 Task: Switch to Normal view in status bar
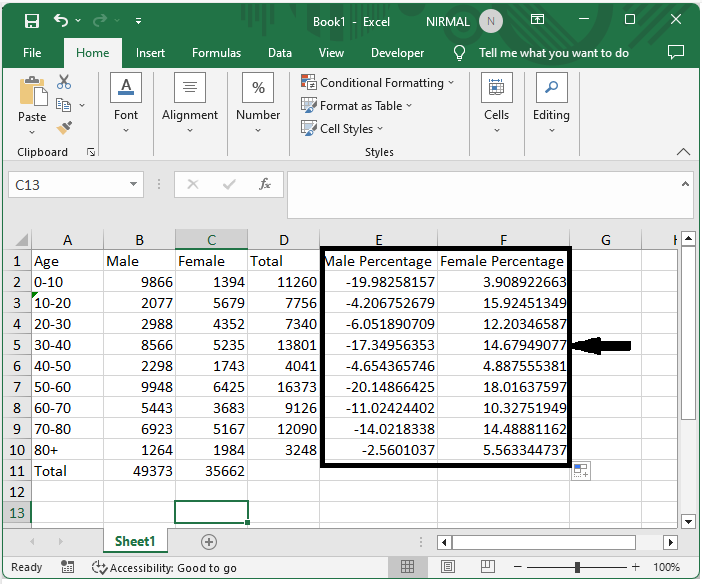click(408, 567)
